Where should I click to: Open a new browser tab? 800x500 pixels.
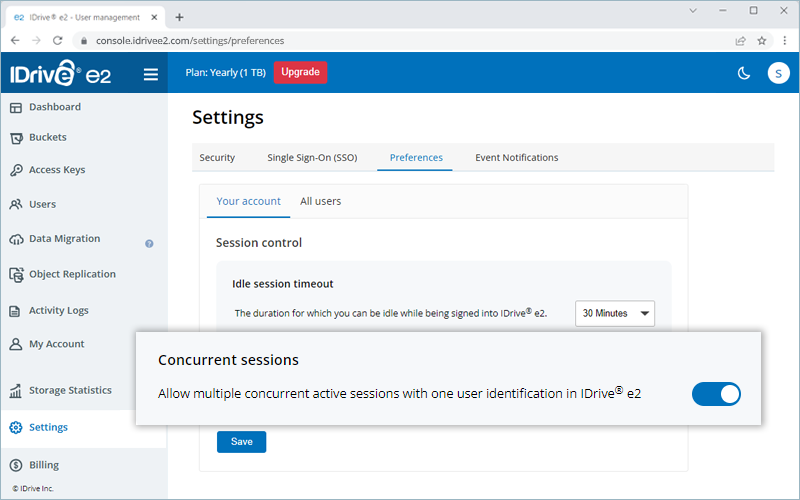[180, 17]
